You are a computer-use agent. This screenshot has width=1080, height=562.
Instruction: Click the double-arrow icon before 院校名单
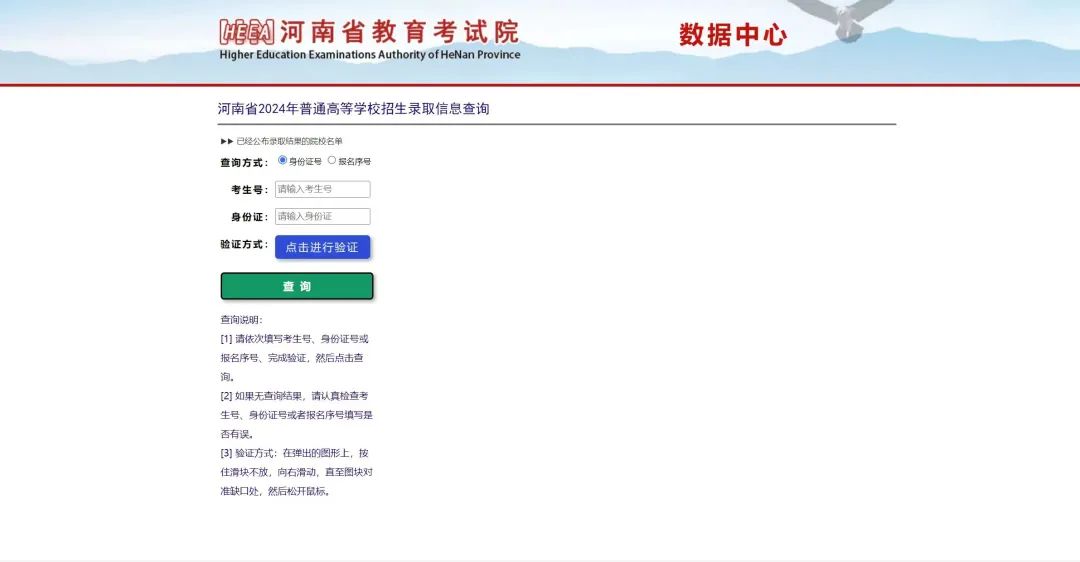point(227,141)
